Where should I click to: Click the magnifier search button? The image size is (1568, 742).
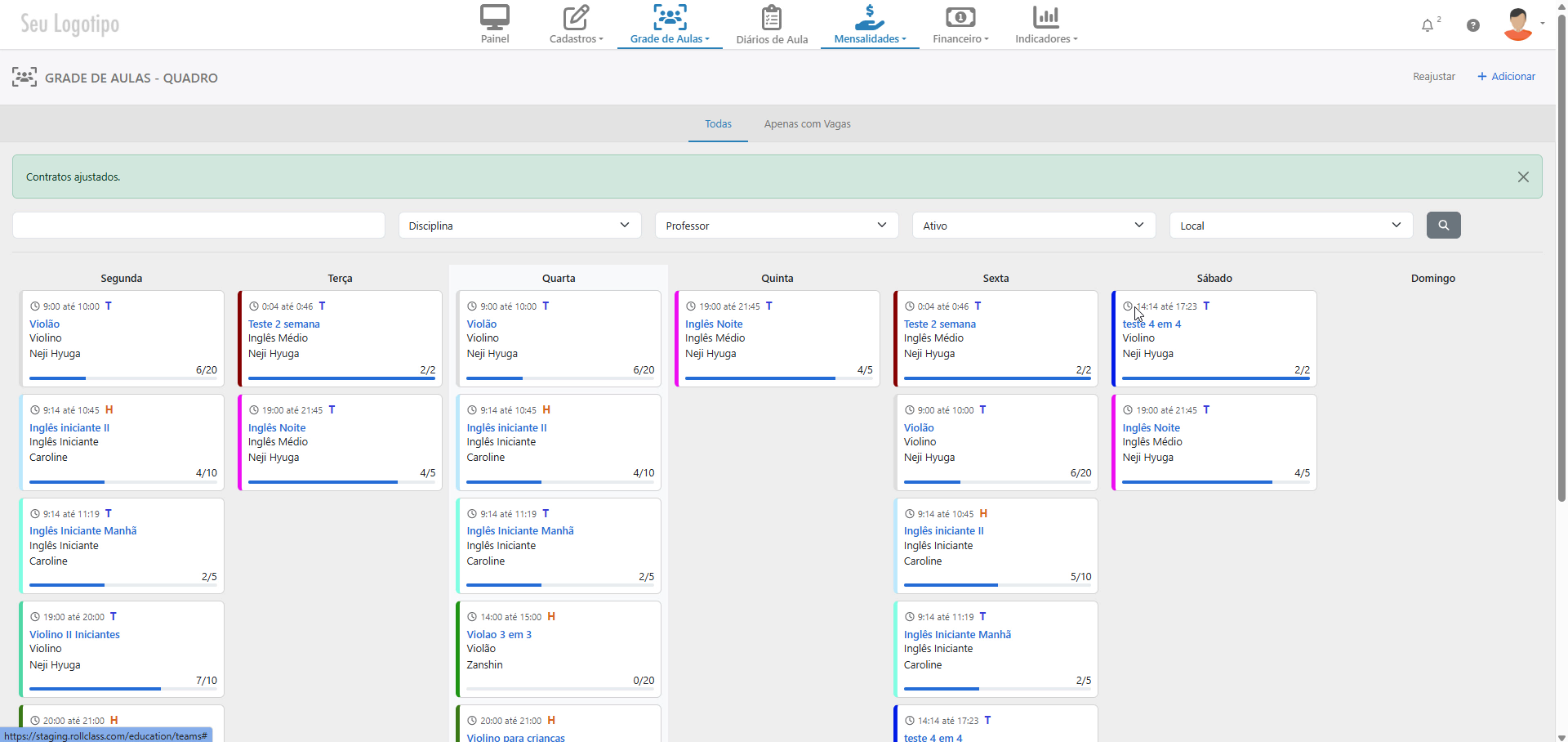[1444, 225]
